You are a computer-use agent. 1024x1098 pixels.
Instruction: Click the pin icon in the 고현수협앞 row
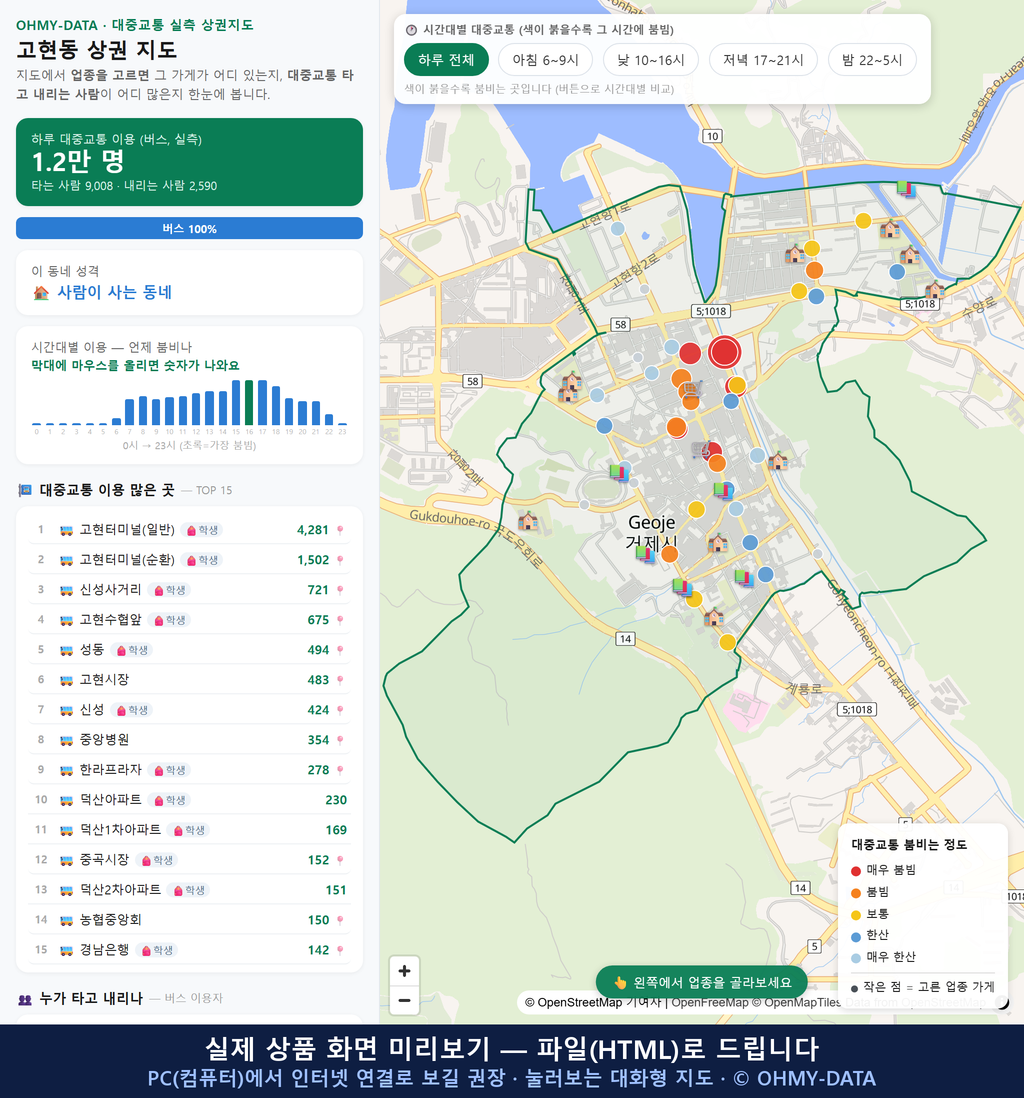340,620
